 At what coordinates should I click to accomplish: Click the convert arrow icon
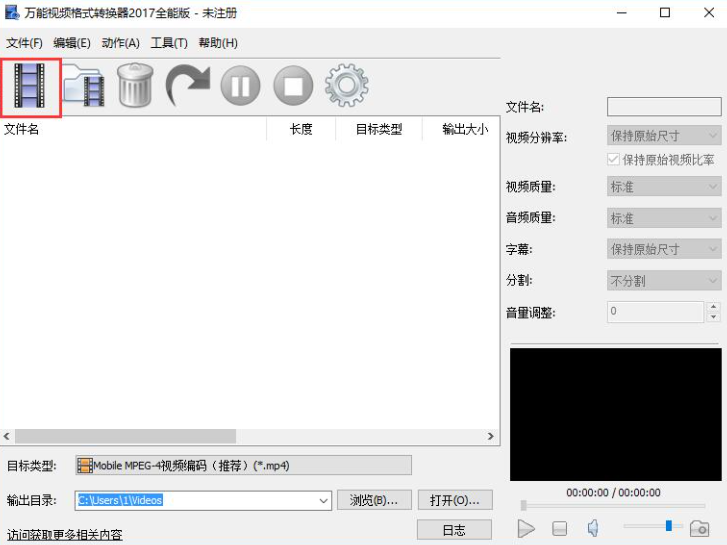(188, 85)
